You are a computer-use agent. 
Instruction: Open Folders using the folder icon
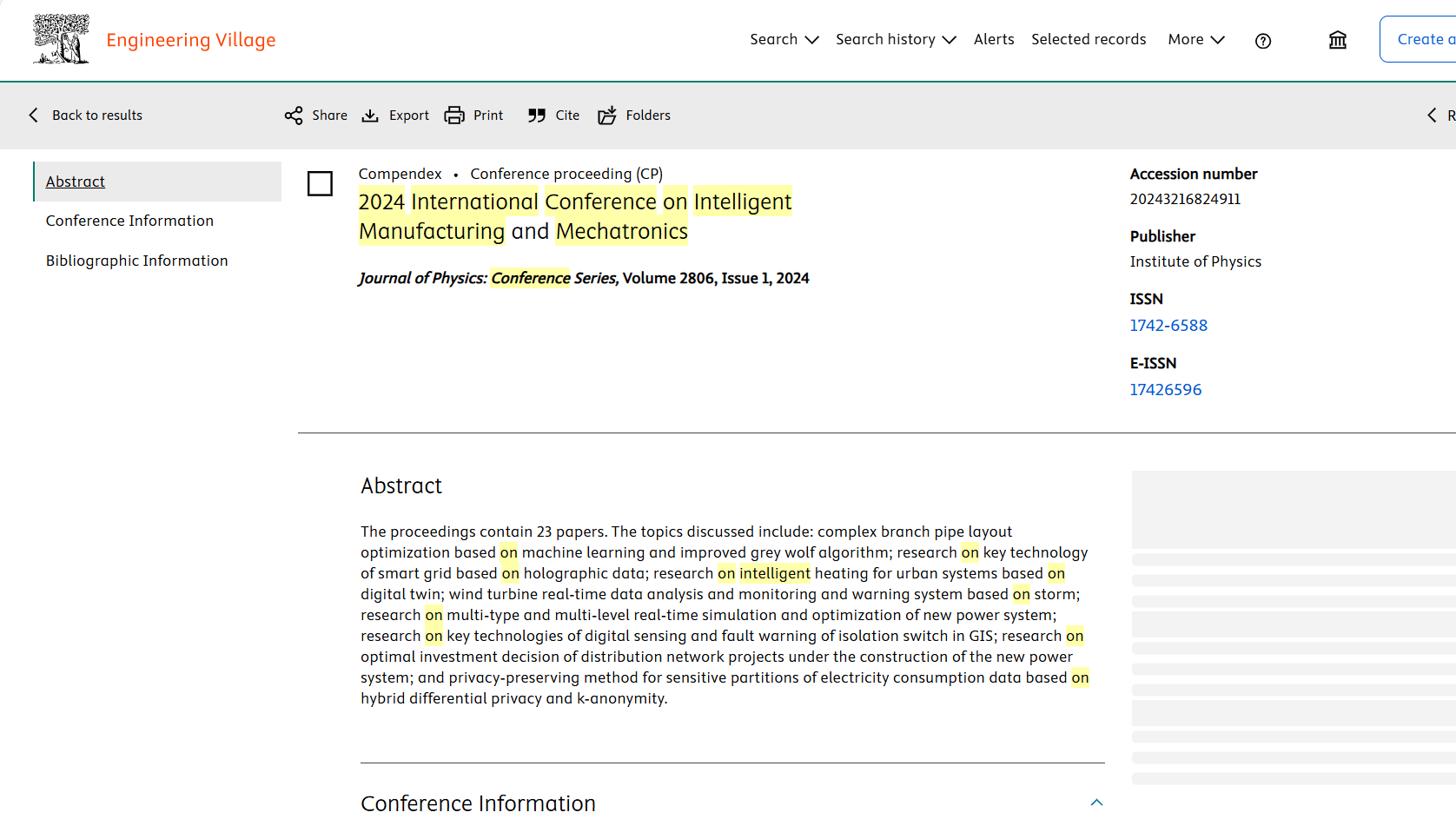click(x=607, y=116)
